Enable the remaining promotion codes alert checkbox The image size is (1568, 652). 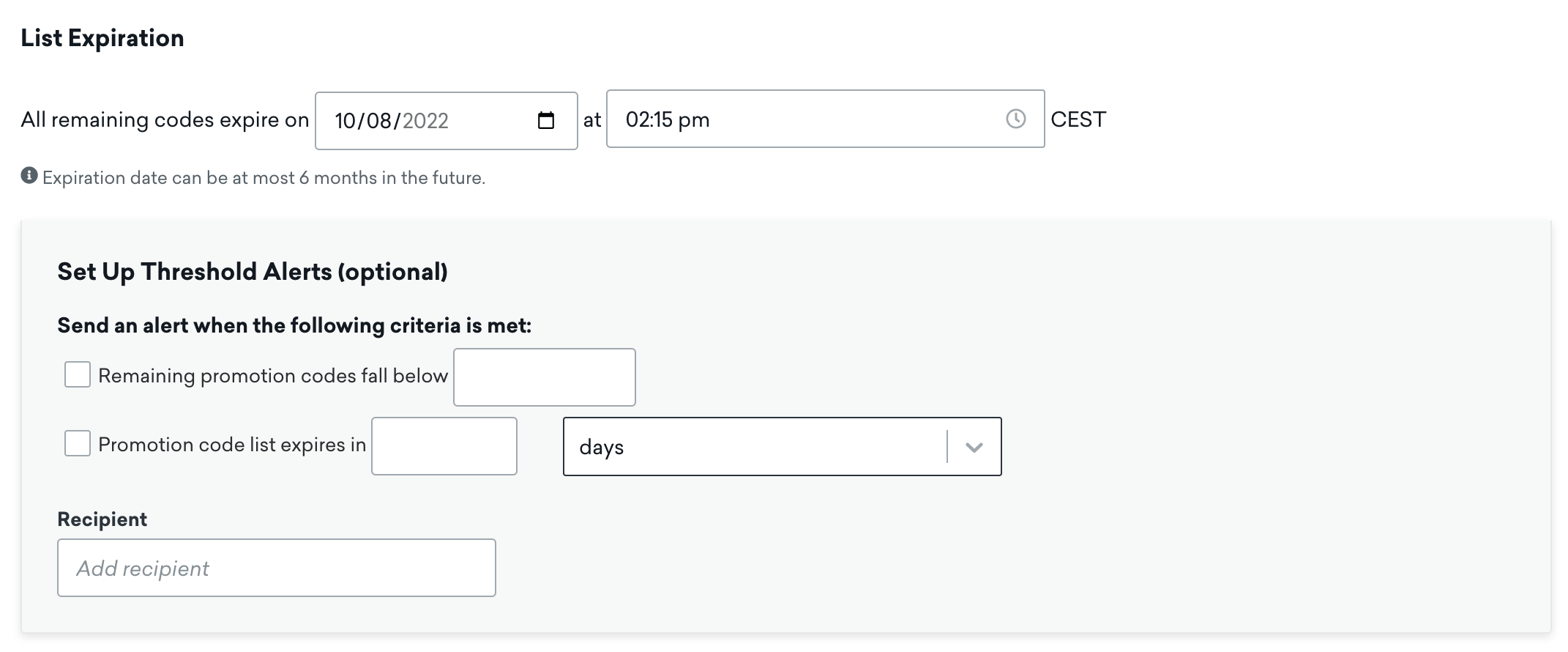coord(78,374)
